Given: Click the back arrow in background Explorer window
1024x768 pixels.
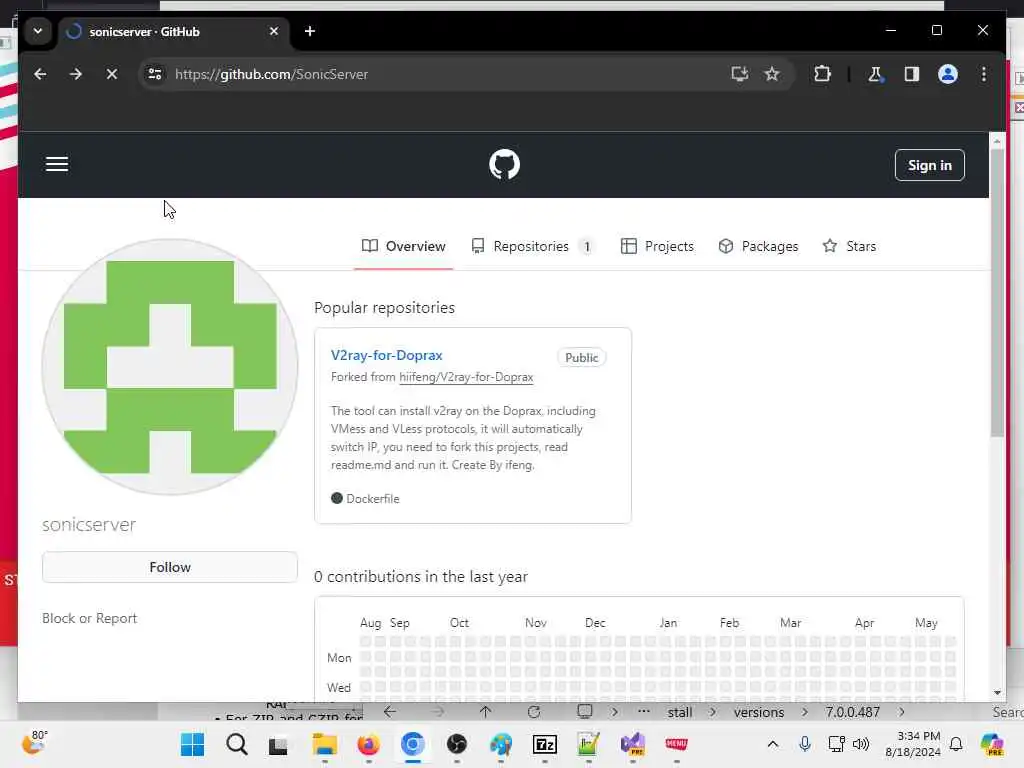Looking at the screenshot, I should 389,711.
